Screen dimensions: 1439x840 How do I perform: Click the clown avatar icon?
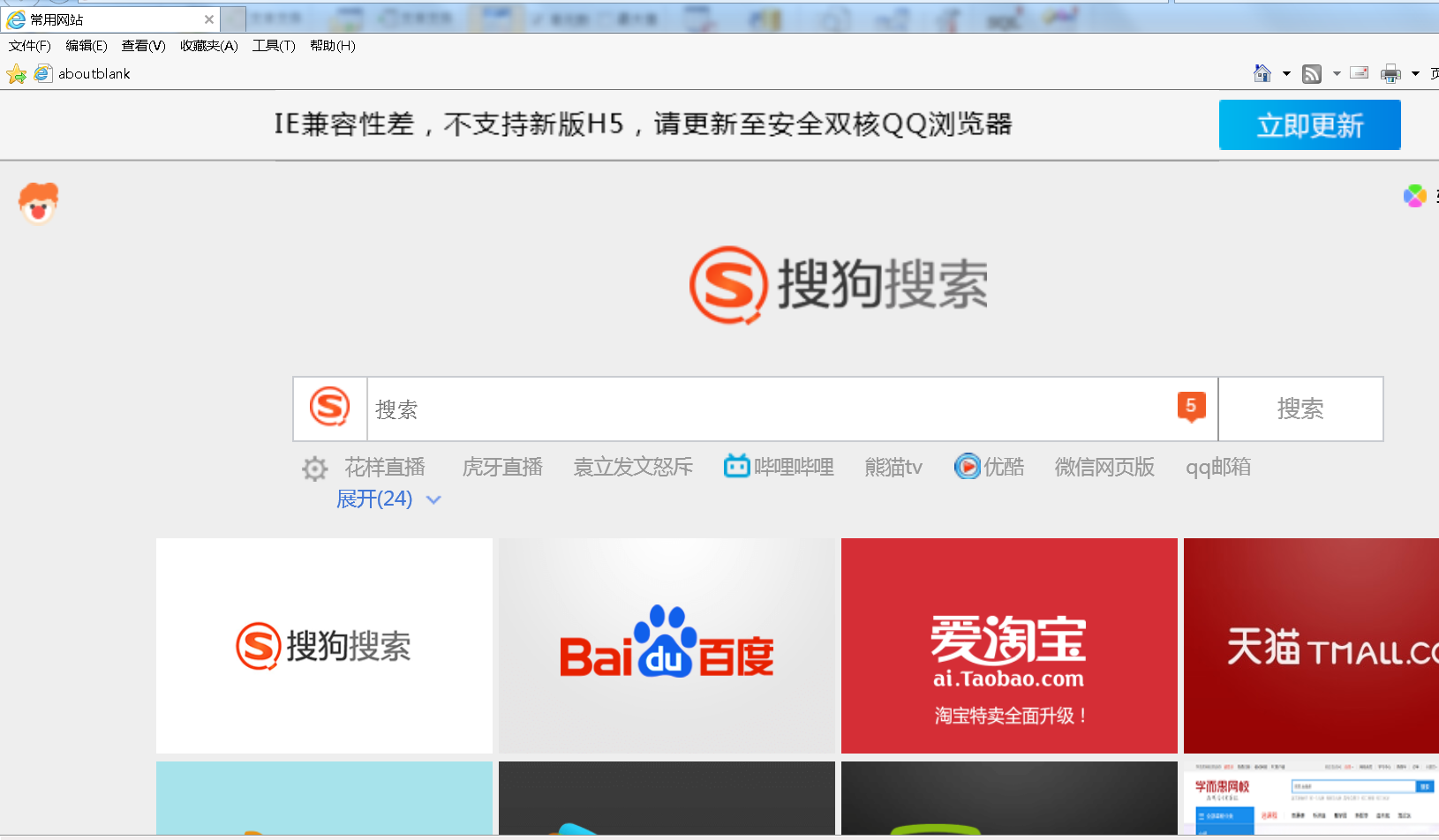click(38, 203)
